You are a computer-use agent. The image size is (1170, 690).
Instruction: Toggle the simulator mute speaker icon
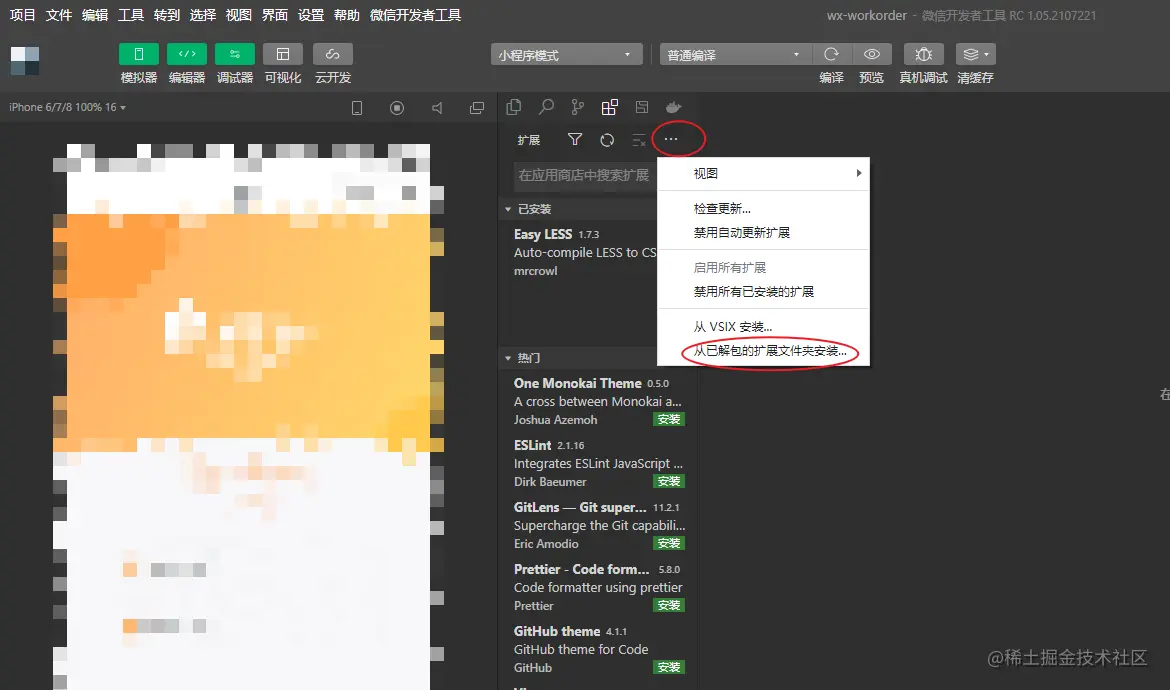tap(437, 108)
